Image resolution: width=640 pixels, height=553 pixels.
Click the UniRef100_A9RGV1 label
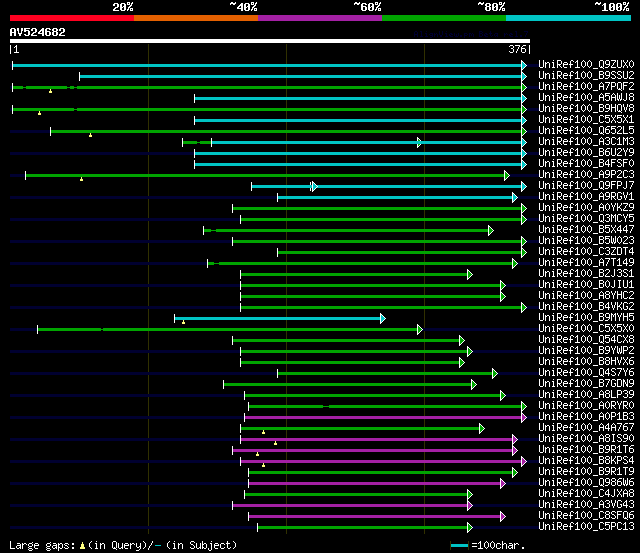tap(586, 197)
